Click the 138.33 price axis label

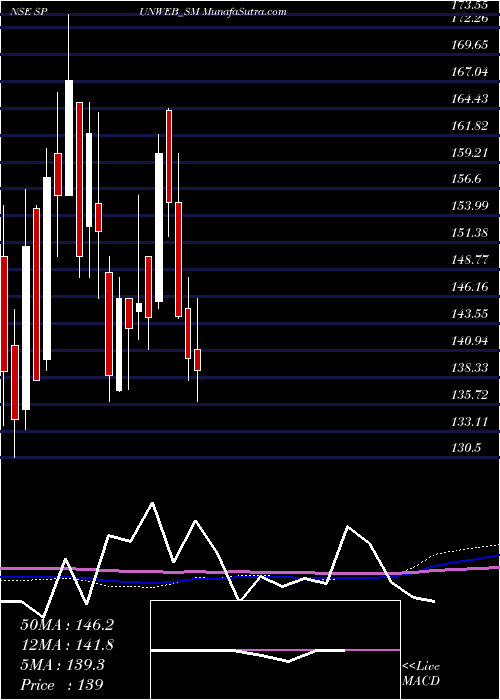pyautogui.click(x=470, y=368)
